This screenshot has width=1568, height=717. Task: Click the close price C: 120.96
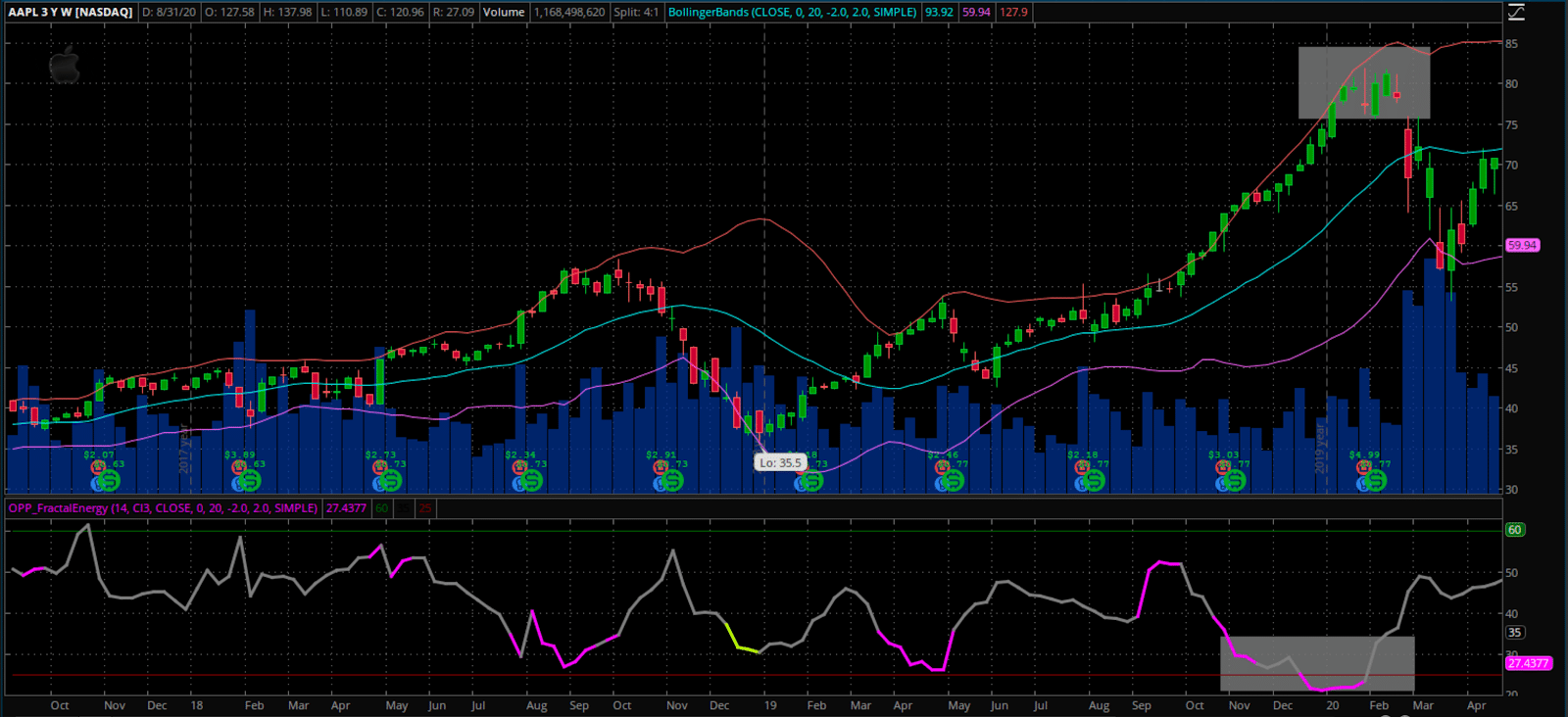point(401,12)
